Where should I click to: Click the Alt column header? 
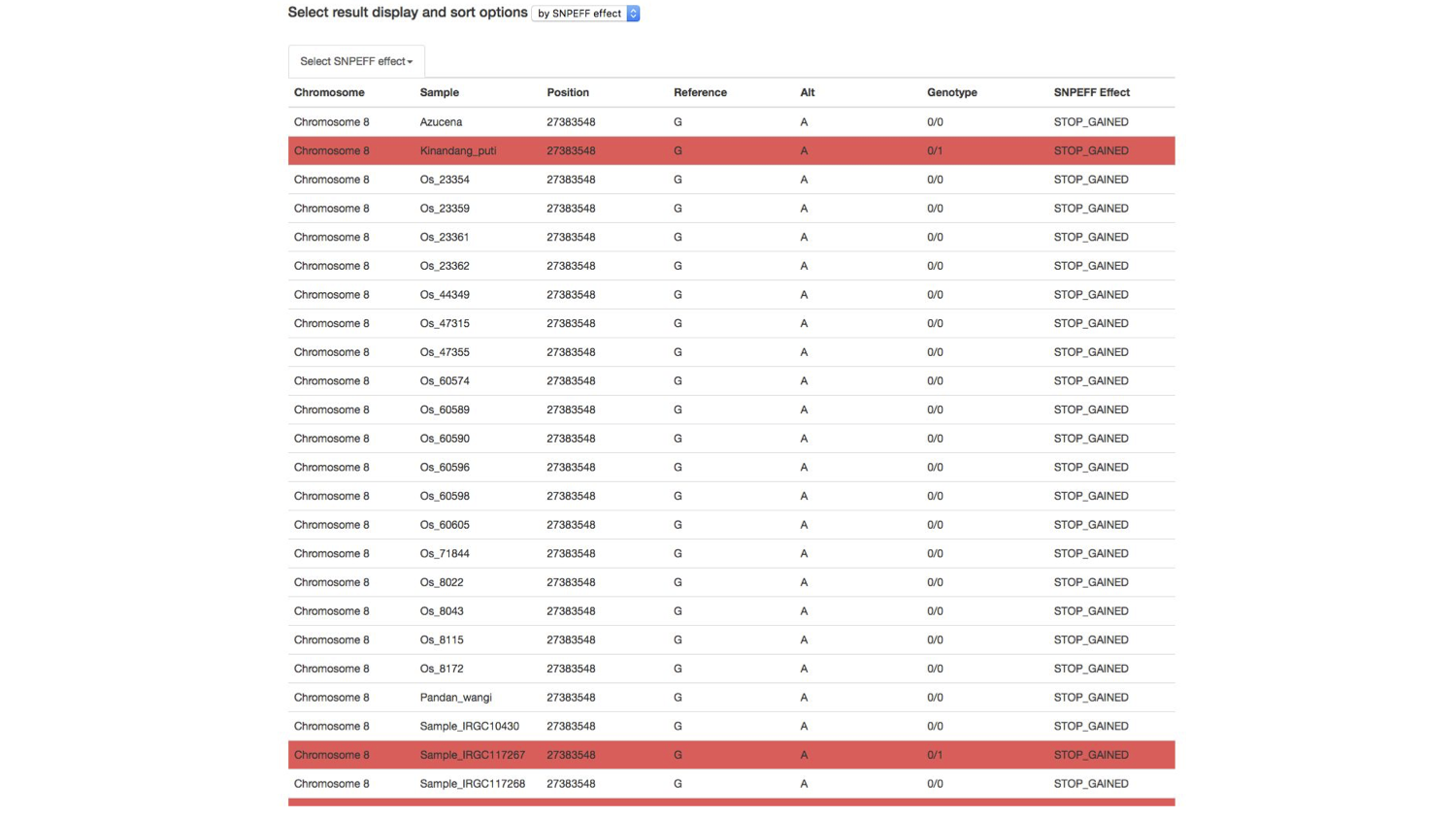808,92
